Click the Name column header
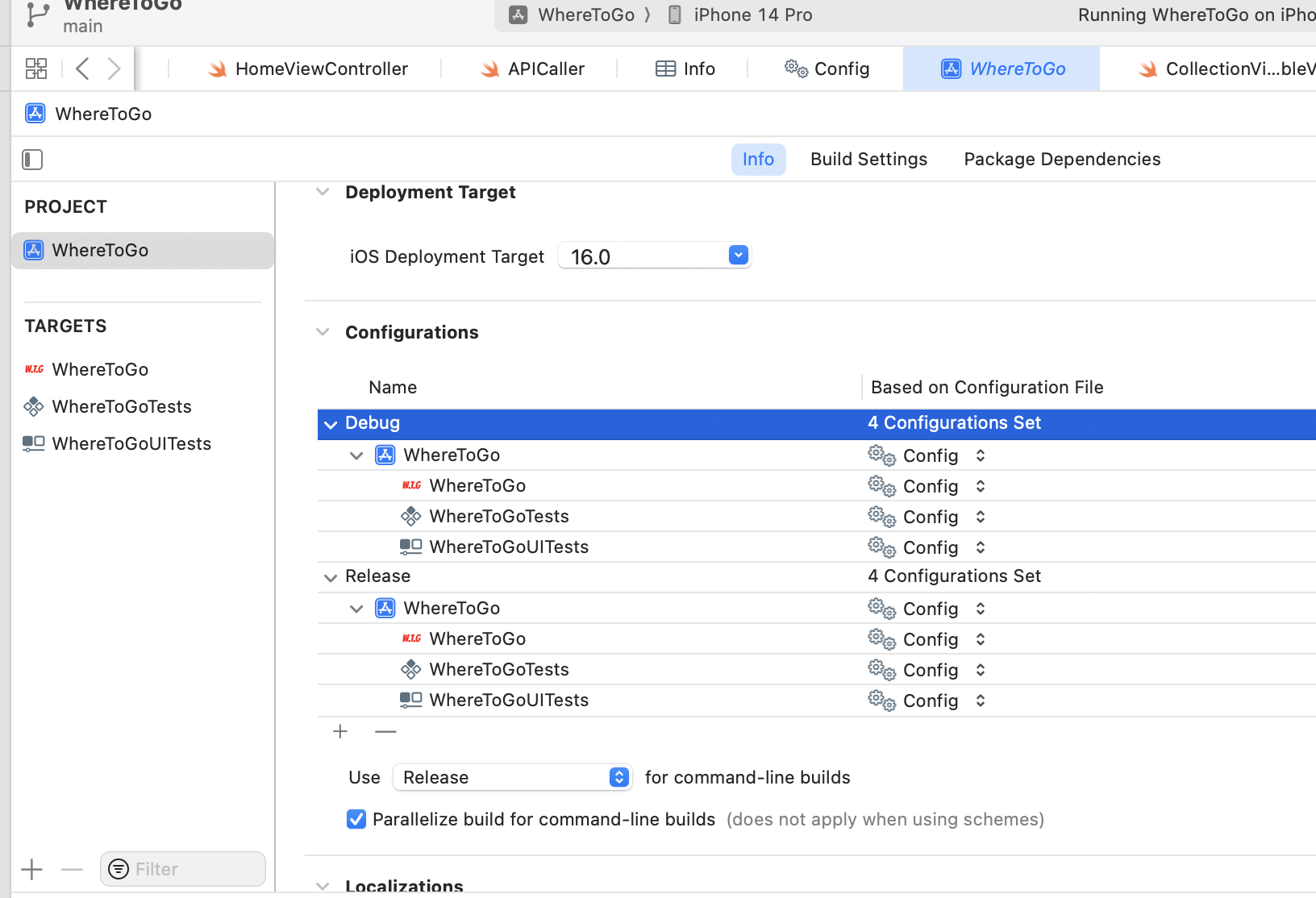This screenshot has height=898, width=1316. [x=393, y=387]
